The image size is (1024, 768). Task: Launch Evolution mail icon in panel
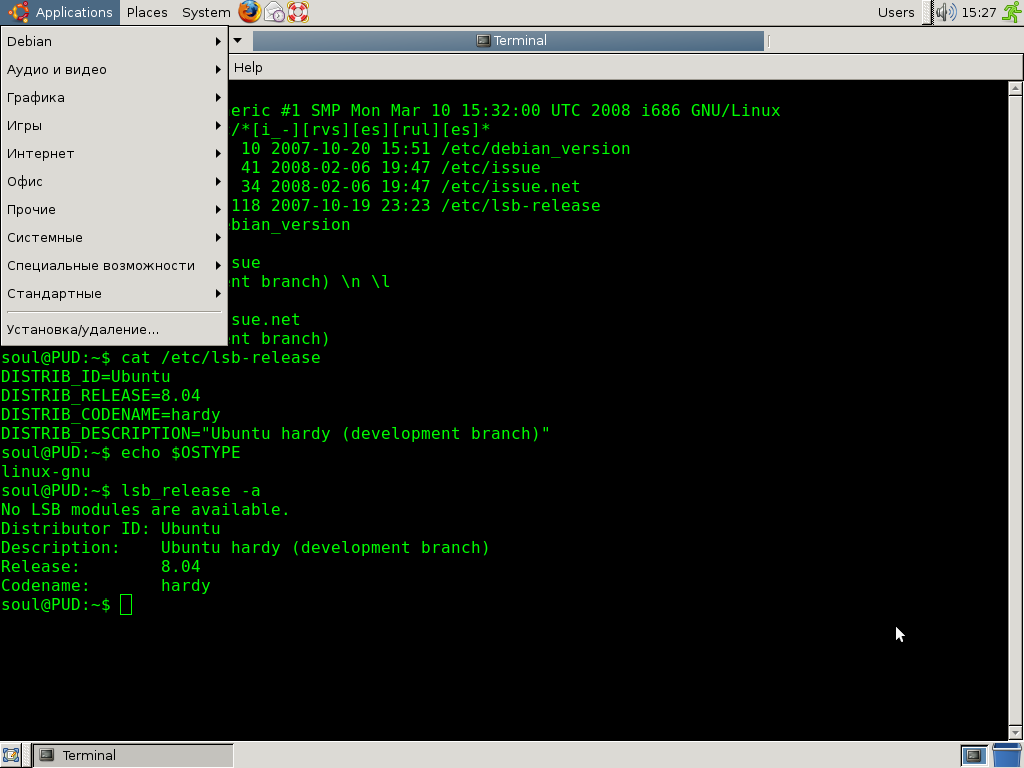point(274,12)
